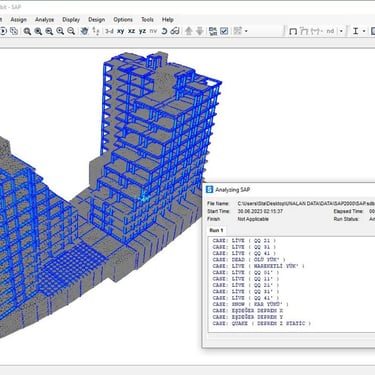375x375 pixels.
Task: Select the Rotate 3D View icon
Action: coord(164,31)
